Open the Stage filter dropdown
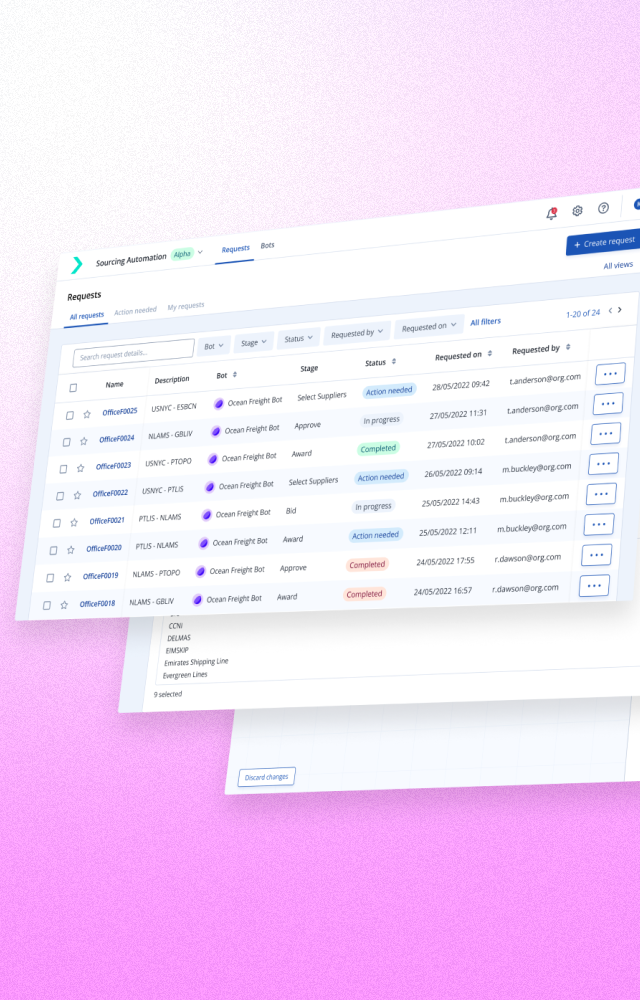 (x=254, y=342)
